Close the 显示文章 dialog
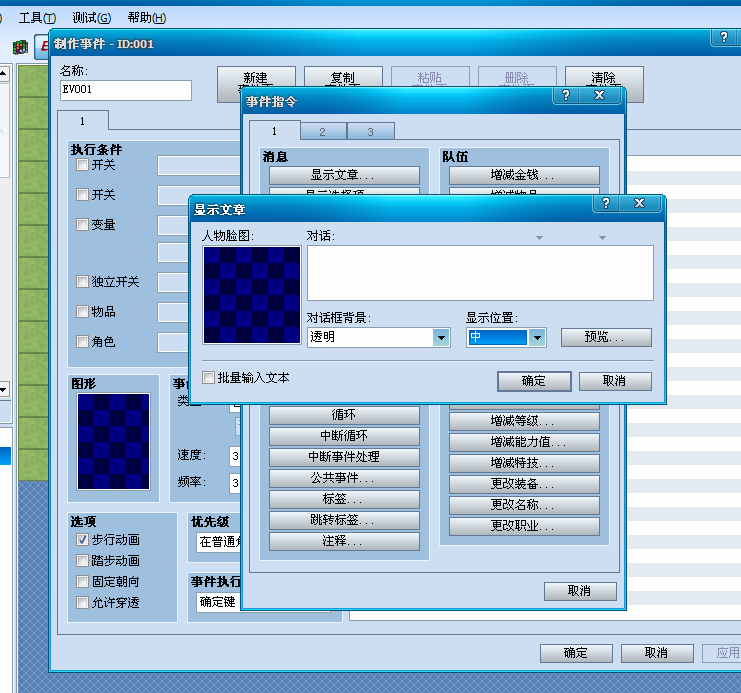The width and height of the screenshot is (741, 693). [x=639, y=203]
